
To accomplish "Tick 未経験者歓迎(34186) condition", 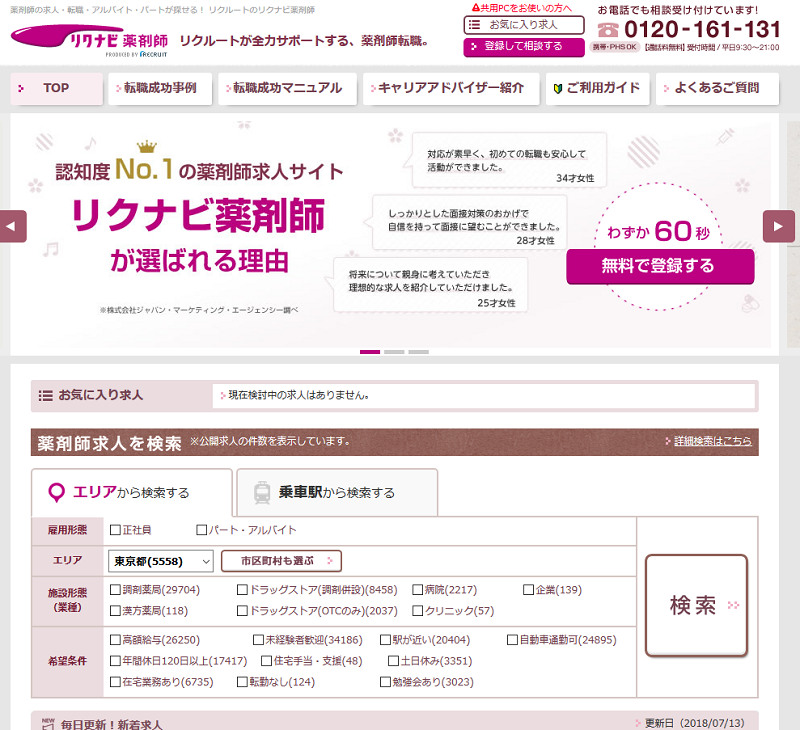I will click(258, 640).
